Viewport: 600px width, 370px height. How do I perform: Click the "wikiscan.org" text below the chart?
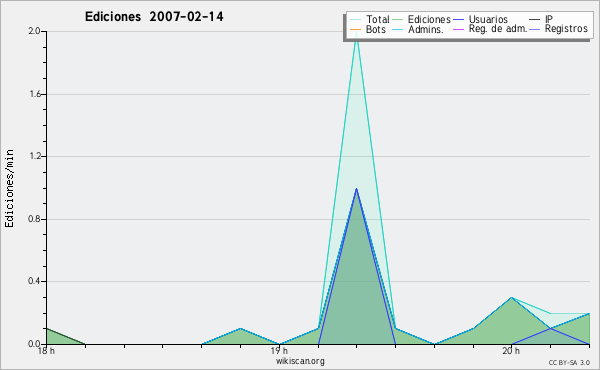click(x=300, y=361)
